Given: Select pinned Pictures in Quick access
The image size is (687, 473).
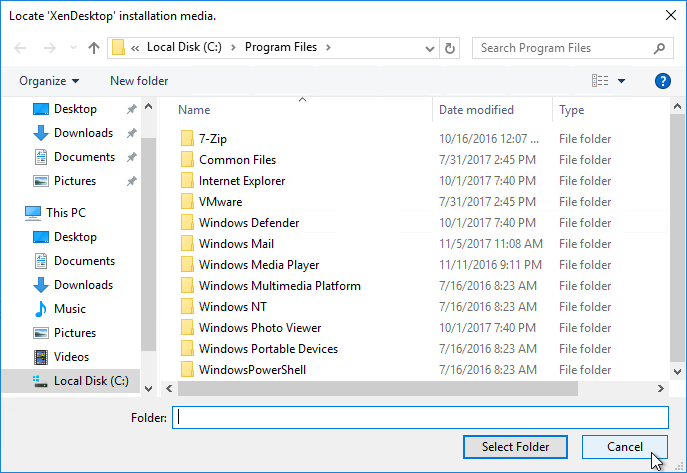Looking at the screenshot, I should [74, 181].
